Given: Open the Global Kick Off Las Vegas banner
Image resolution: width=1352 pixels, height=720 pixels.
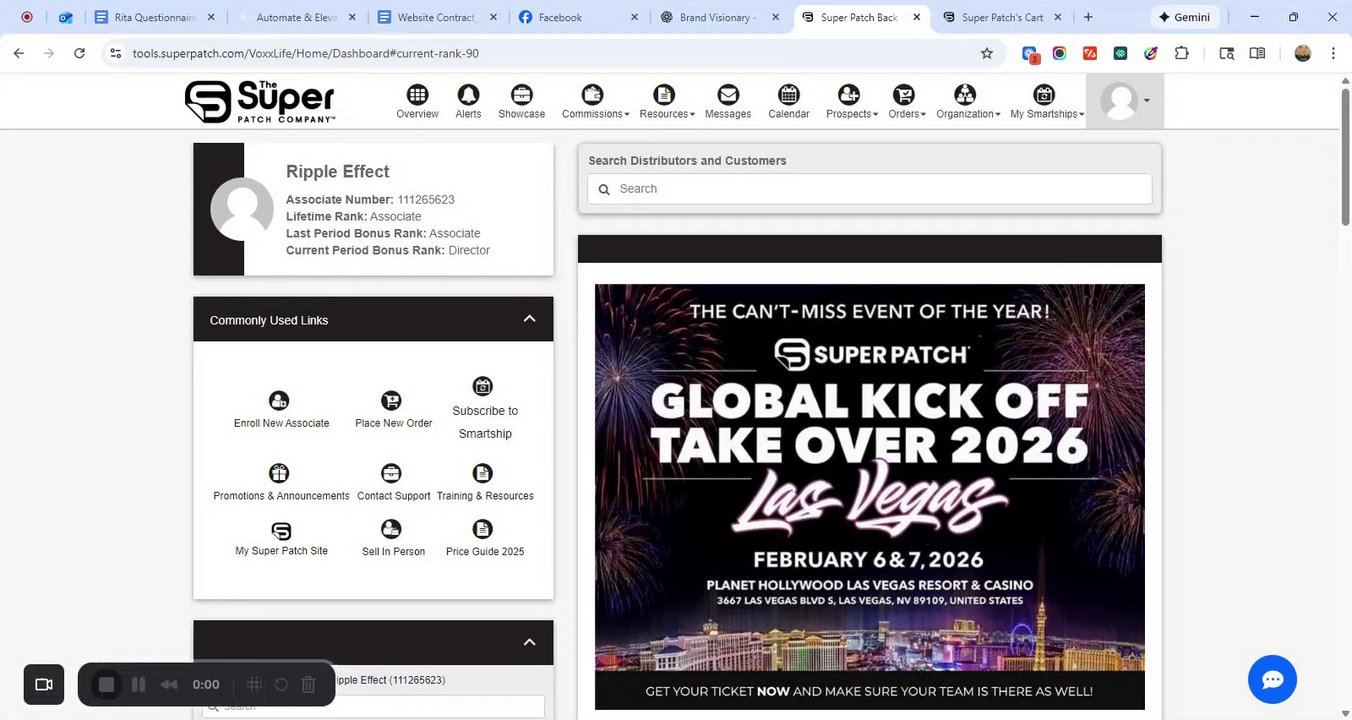Looking at the screenshot, I should click(x=870, y=496).
